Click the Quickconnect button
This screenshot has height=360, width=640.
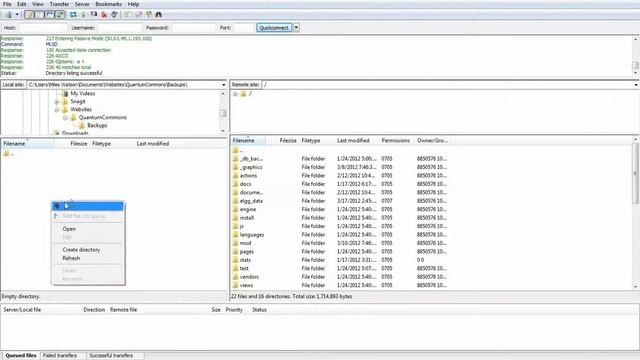(274, 28)
